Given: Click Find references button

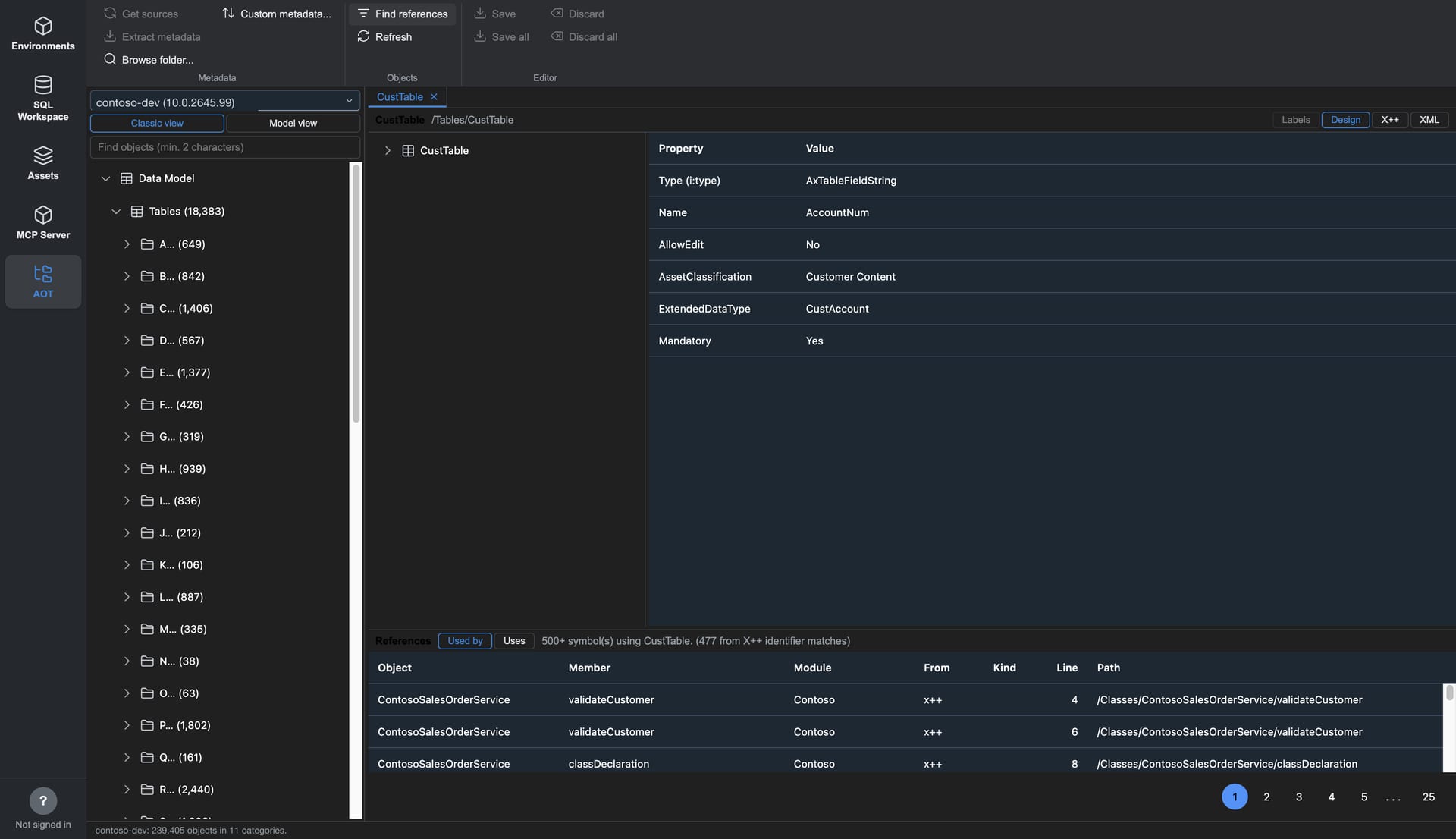Looking at the screenshot, I should [403, 14].
